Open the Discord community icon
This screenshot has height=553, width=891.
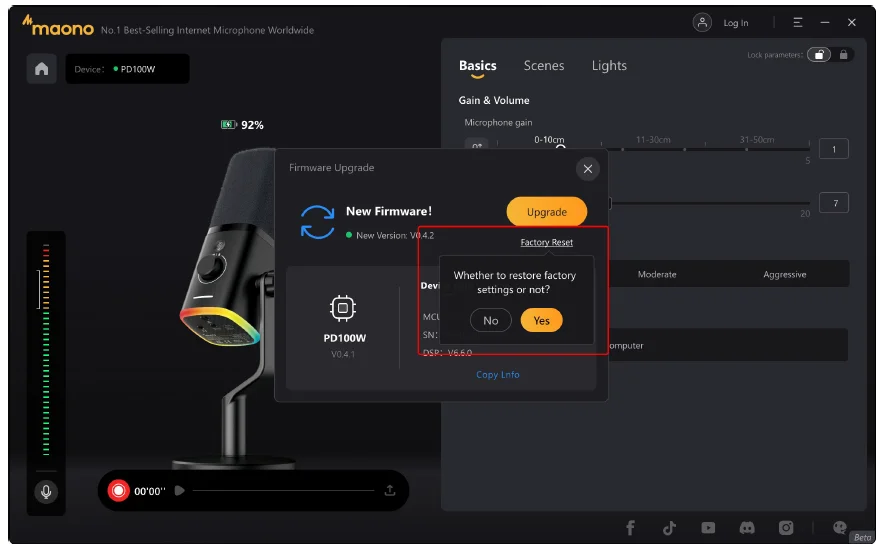[x=746, y=528]
